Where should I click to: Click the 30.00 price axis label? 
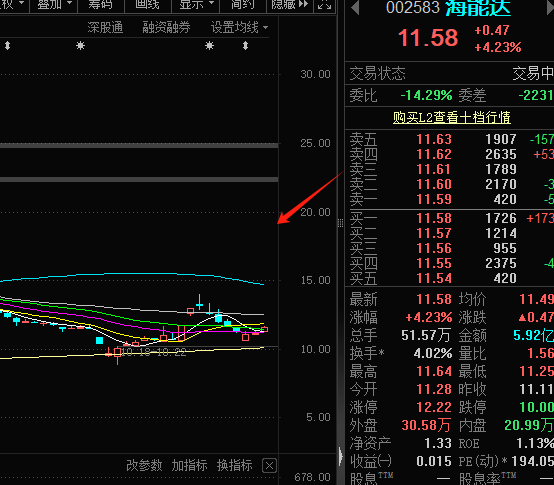click(x=315, y=74)
